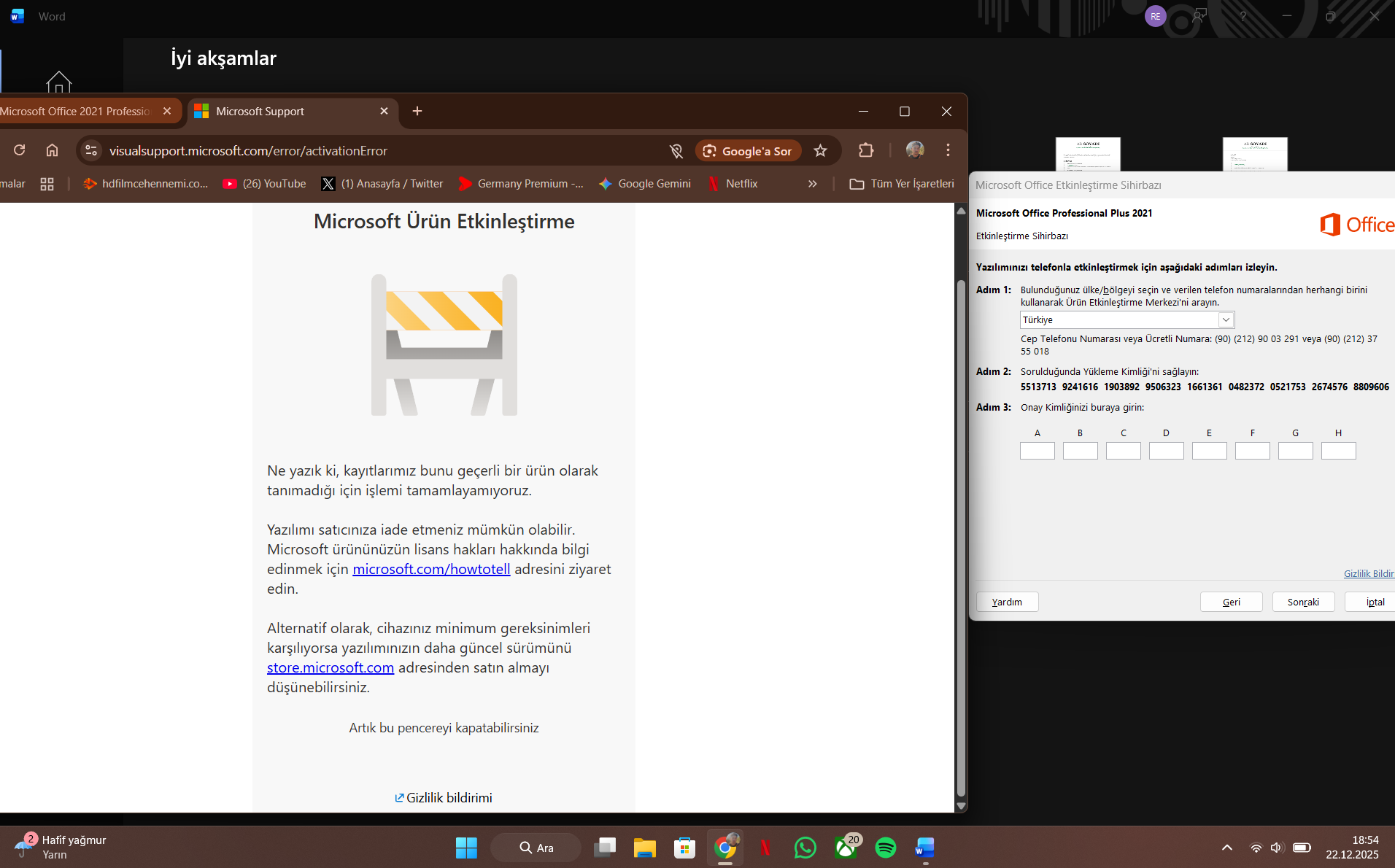
Task: Click confirmation ID field H
Action: [x=1339, y=451]
